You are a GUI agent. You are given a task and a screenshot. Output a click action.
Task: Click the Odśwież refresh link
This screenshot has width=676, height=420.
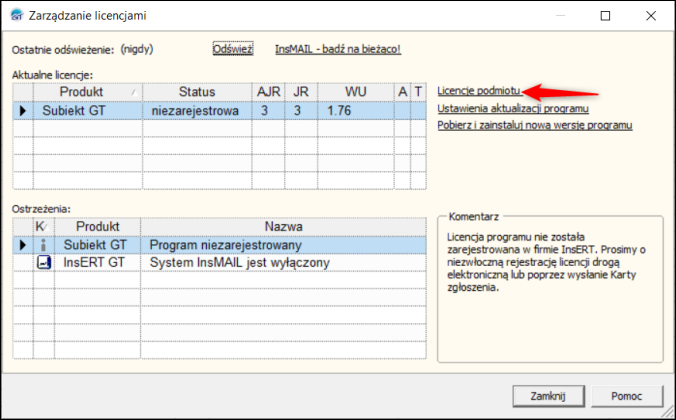(233, 49)
